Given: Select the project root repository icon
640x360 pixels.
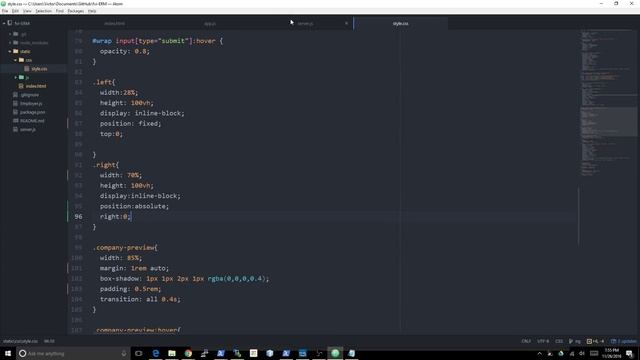Looking at the screenshot, I should coord(10,23).
